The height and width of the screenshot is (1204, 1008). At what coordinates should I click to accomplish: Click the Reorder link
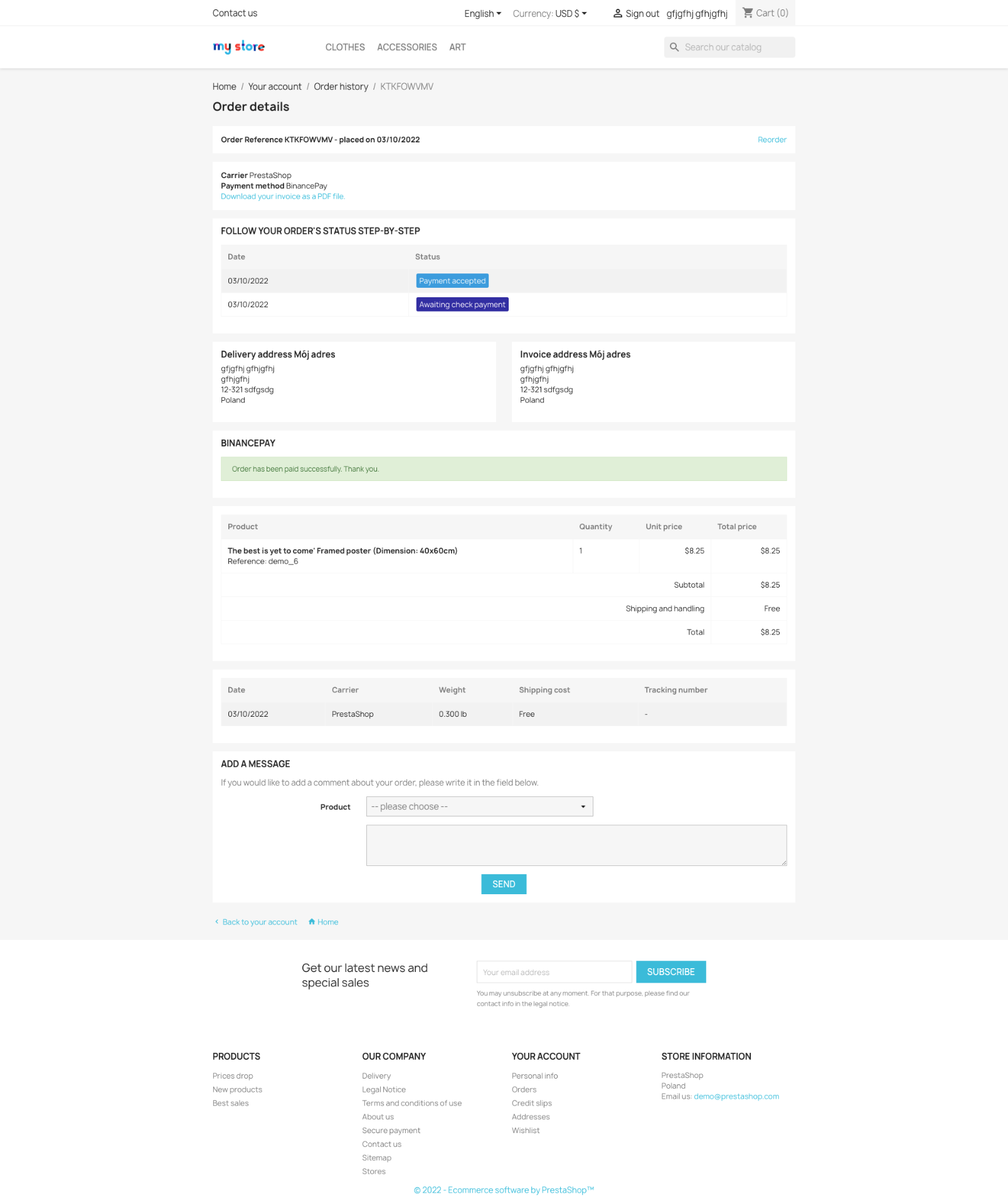tap(772, 140)
